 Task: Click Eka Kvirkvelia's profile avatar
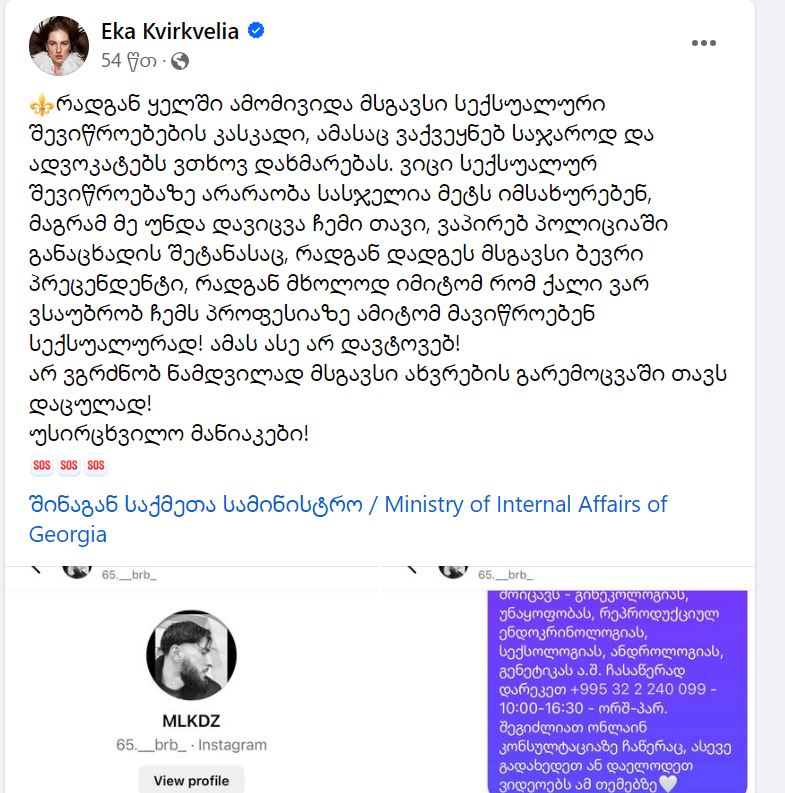tap(59, 46)
